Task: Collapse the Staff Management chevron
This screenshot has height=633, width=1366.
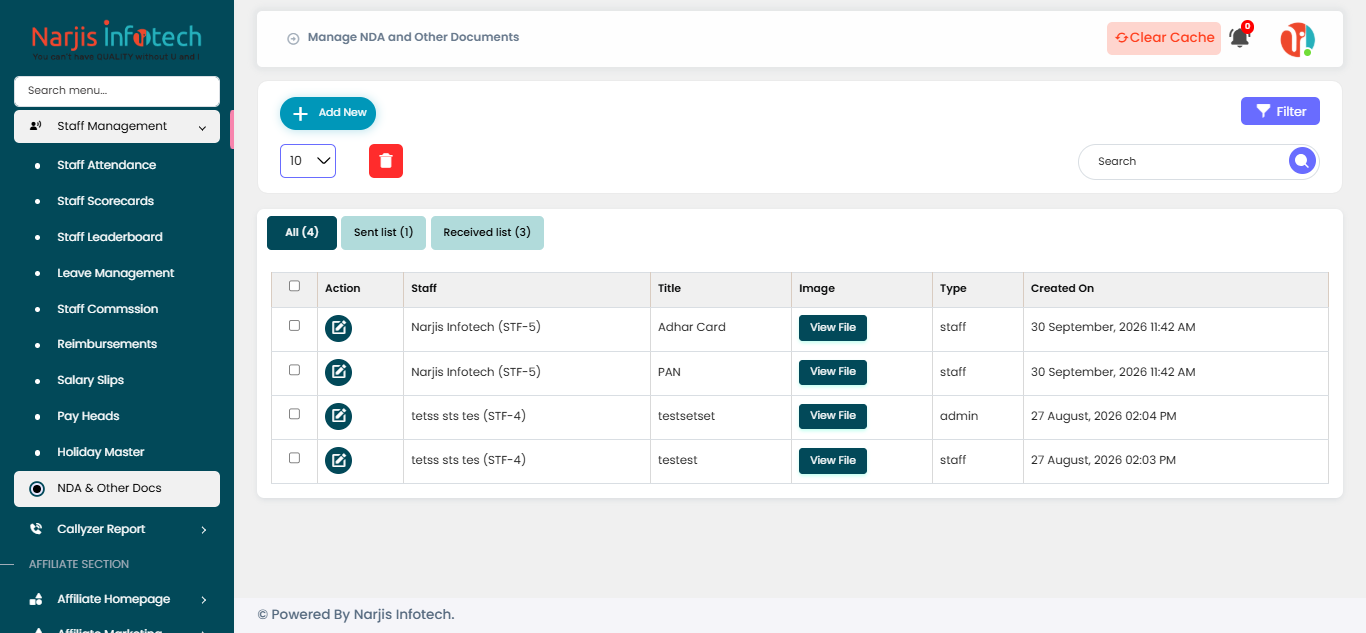Action: [202, 127]
